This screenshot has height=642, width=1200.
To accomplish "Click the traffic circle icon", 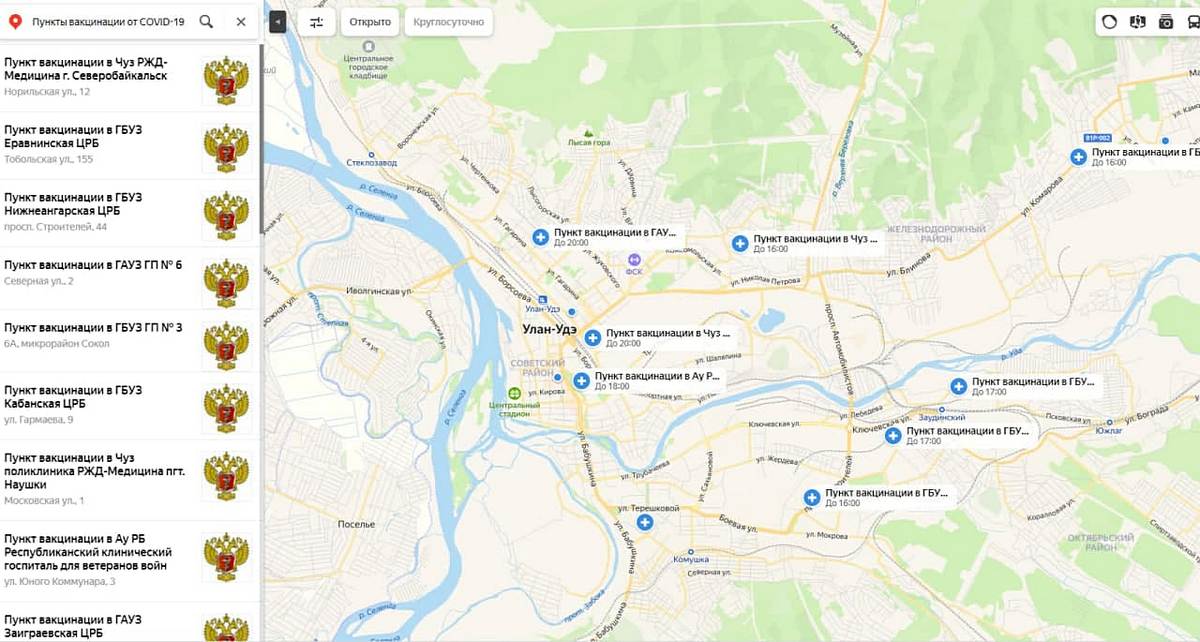I will tap(1109, 21).
